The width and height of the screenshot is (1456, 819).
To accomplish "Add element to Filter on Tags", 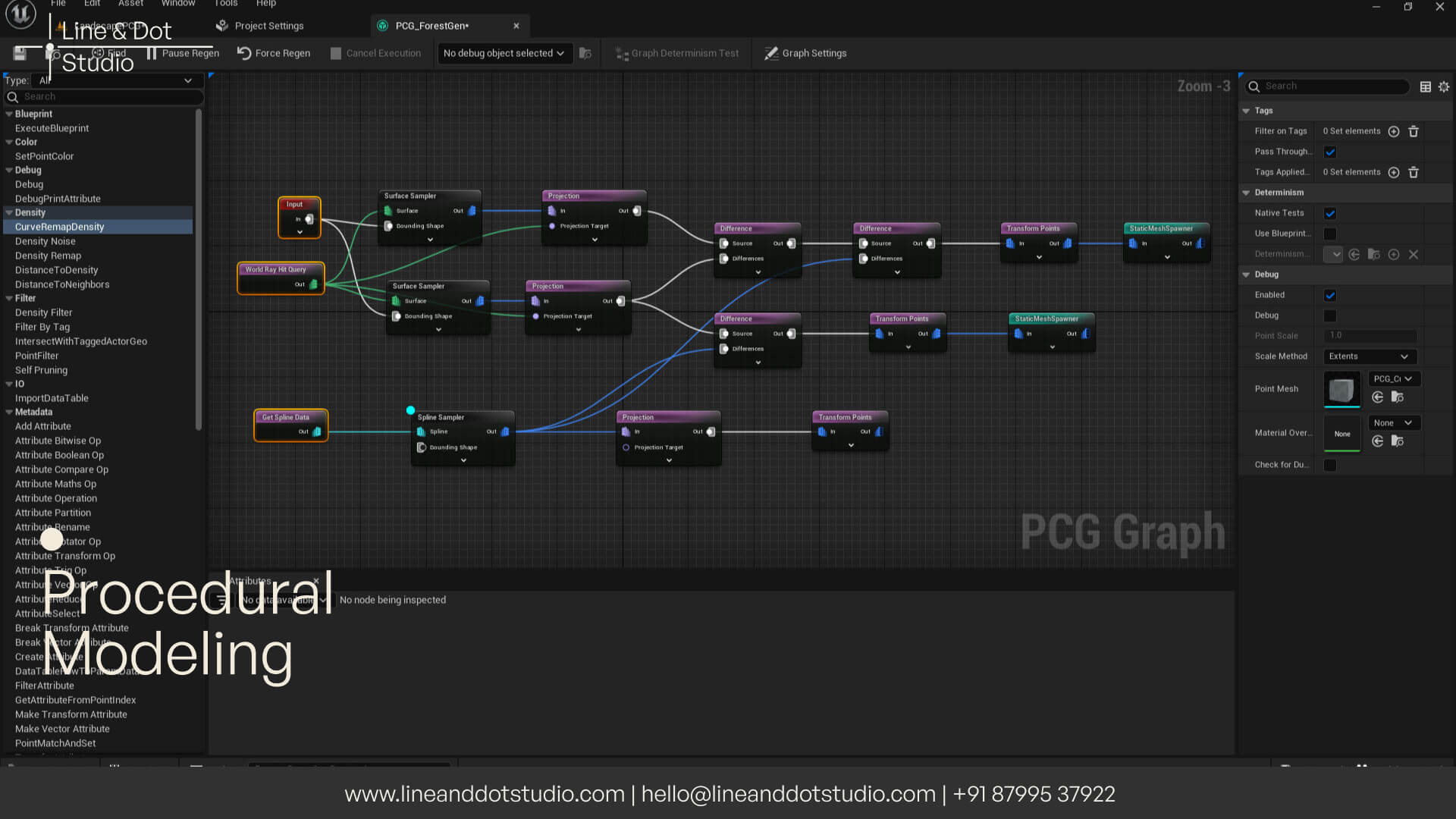I will pyautogui.click(x=1393, y=131).
